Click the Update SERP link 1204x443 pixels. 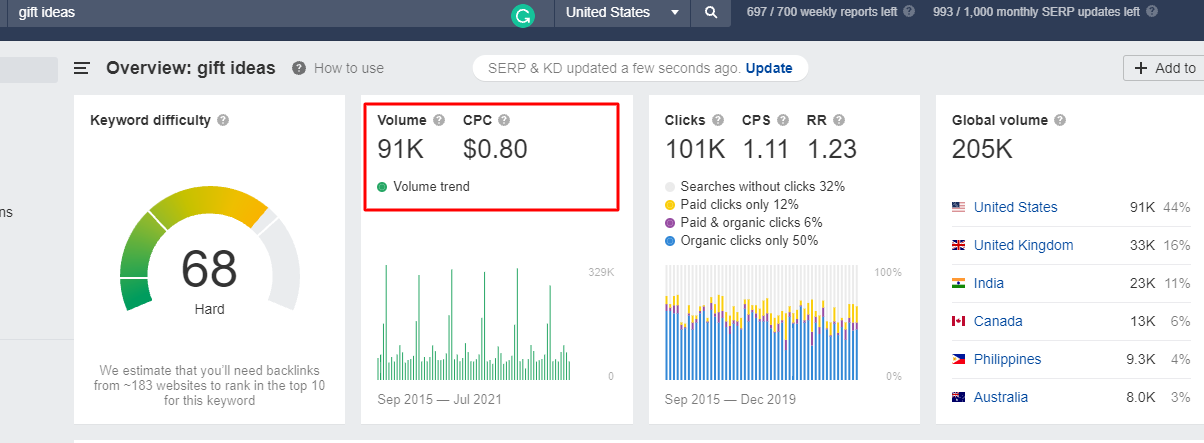768,68
